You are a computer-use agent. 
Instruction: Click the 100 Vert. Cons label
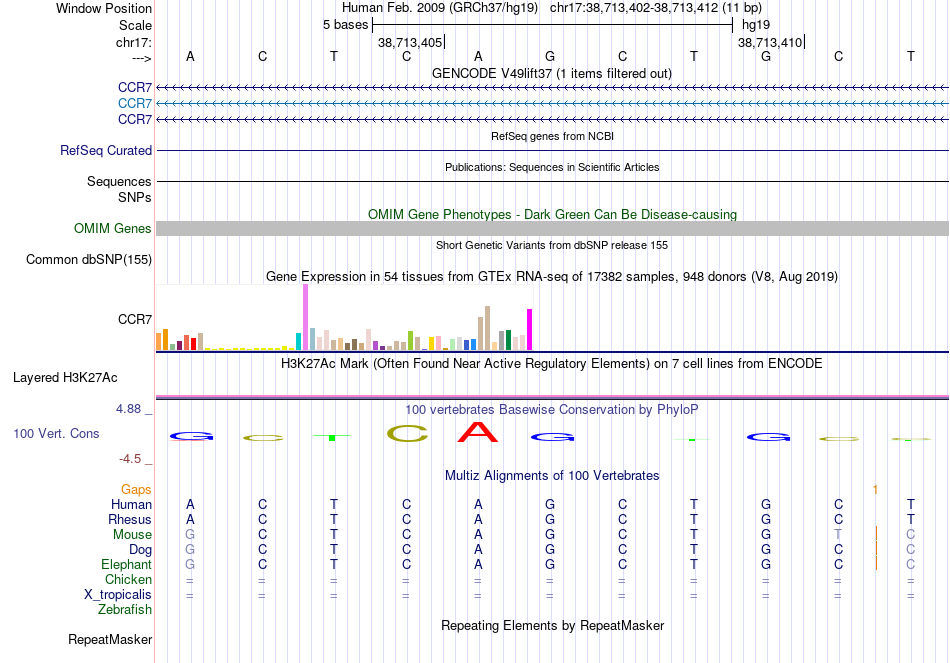tap(56, 433)
